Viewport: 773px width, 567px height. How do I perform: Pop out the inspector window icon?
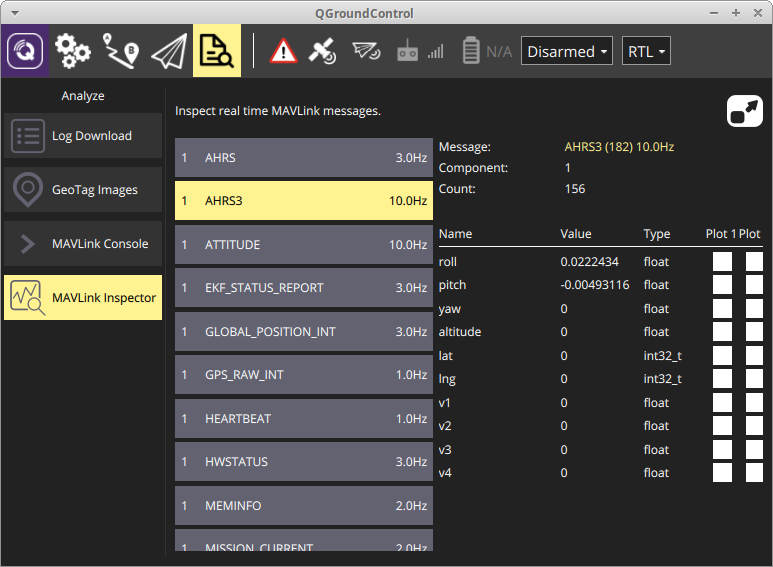pos(744,111)
